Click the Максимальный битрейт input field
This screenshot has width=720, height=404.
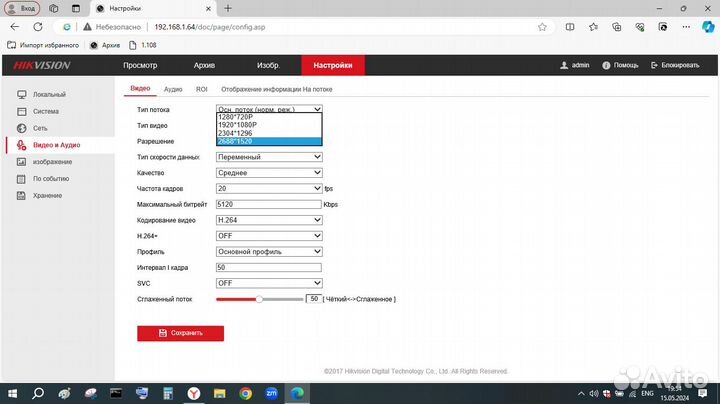(x=269, y=204)
